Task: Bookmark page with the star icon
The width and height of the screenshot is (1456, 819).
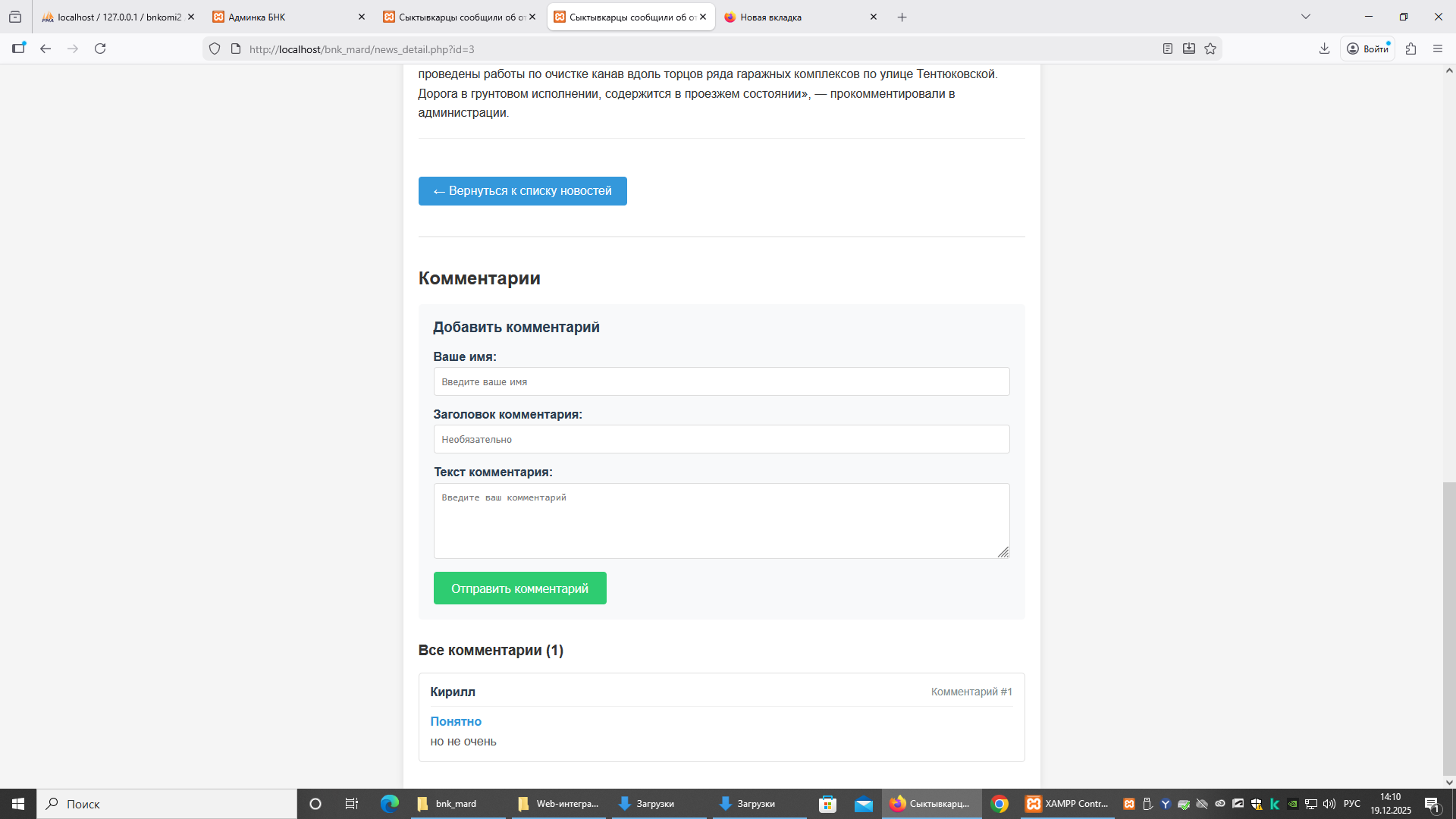Action: point(1210,49)
